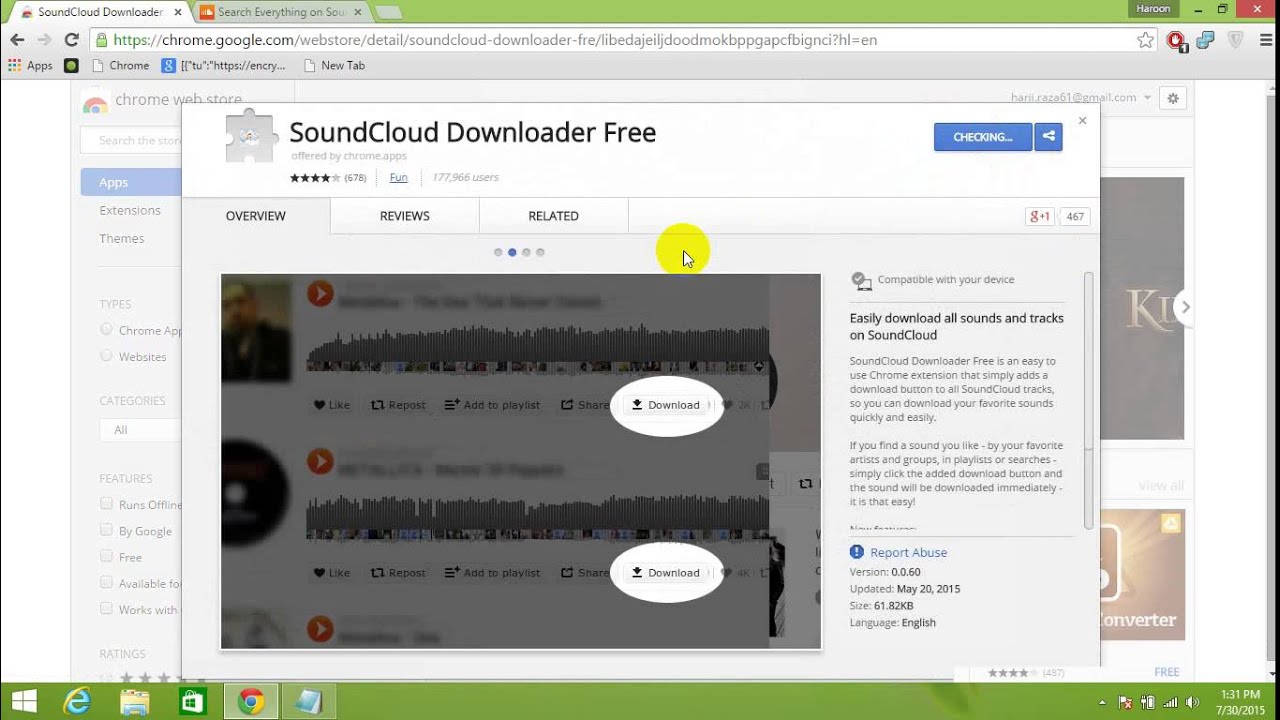1280x720 pixels.
Task: Switch to the OVERVIEW tab
Action: pos(256,216)
